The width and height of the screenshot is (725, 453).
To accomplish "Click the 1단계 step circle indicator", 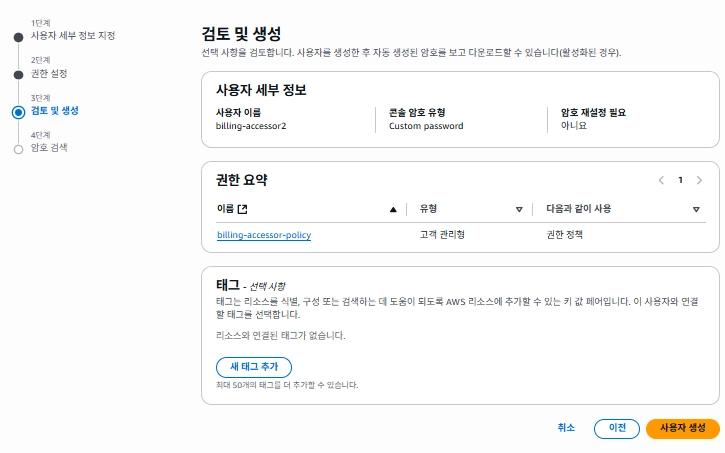I will point(18,37).
